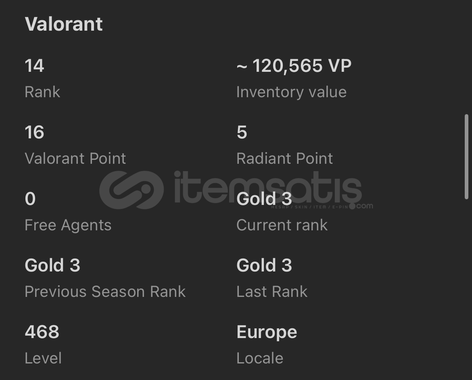
Task: Click the Gold 3 above Previous Season Rank
Action: pyautogui.click(x=53, y=266)
